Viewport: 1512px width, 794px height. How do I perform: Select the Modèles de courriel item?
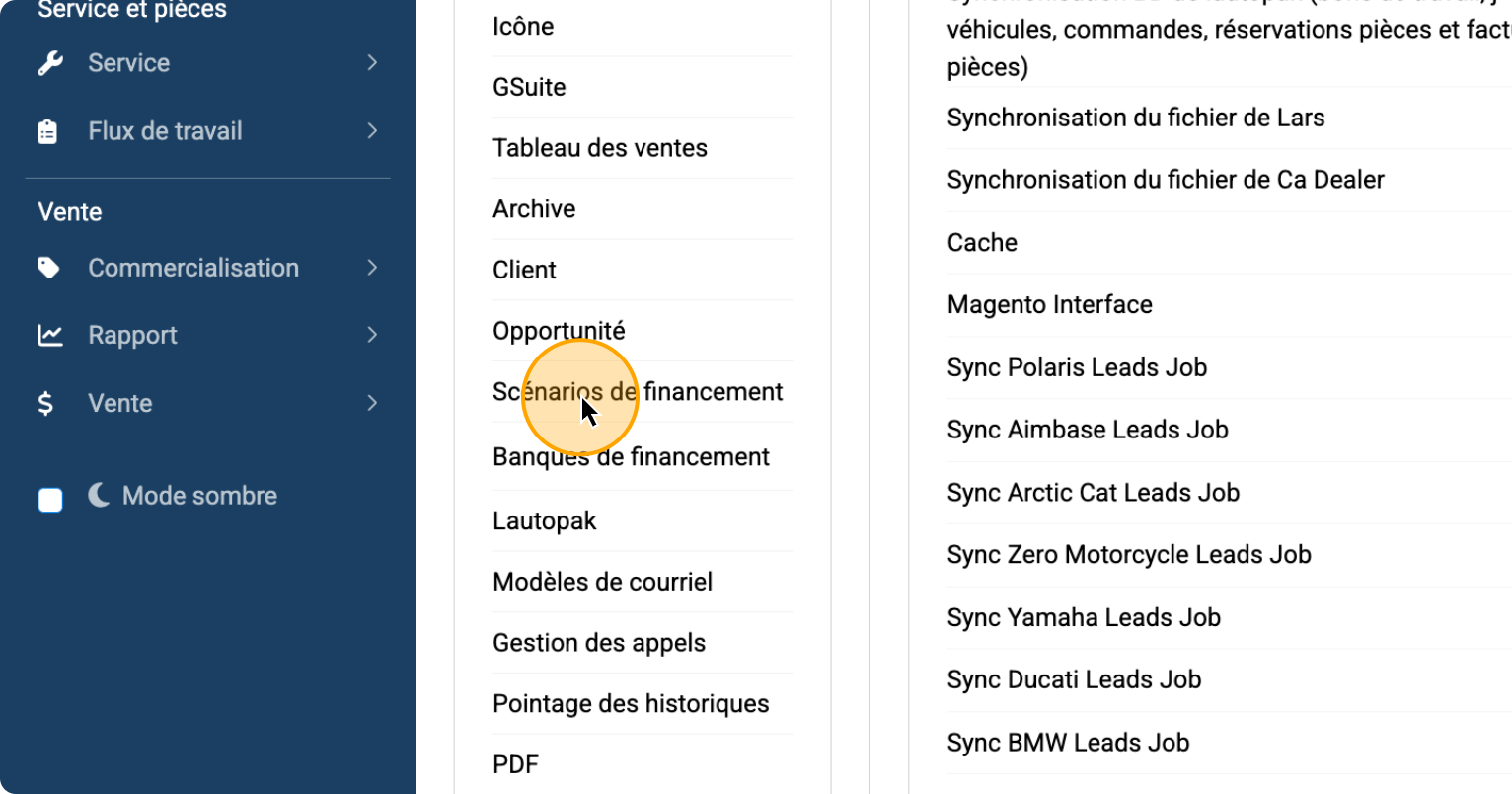602,582
